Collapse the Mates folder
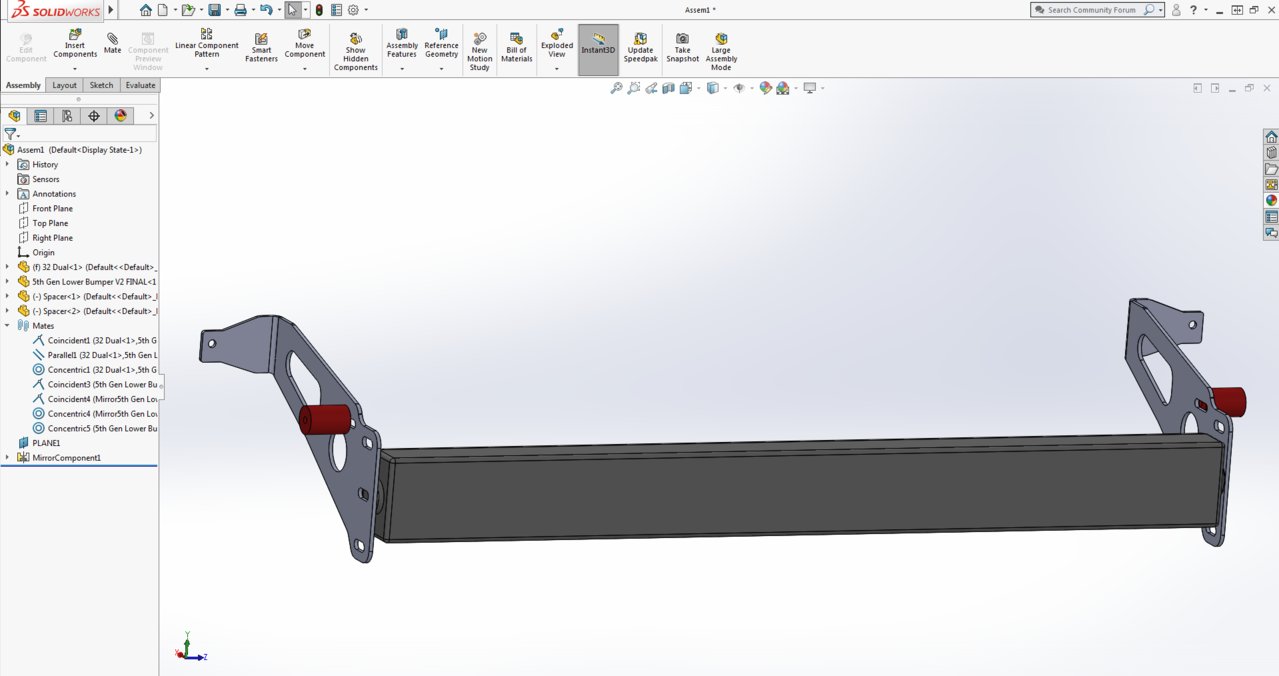 point(7,325)
